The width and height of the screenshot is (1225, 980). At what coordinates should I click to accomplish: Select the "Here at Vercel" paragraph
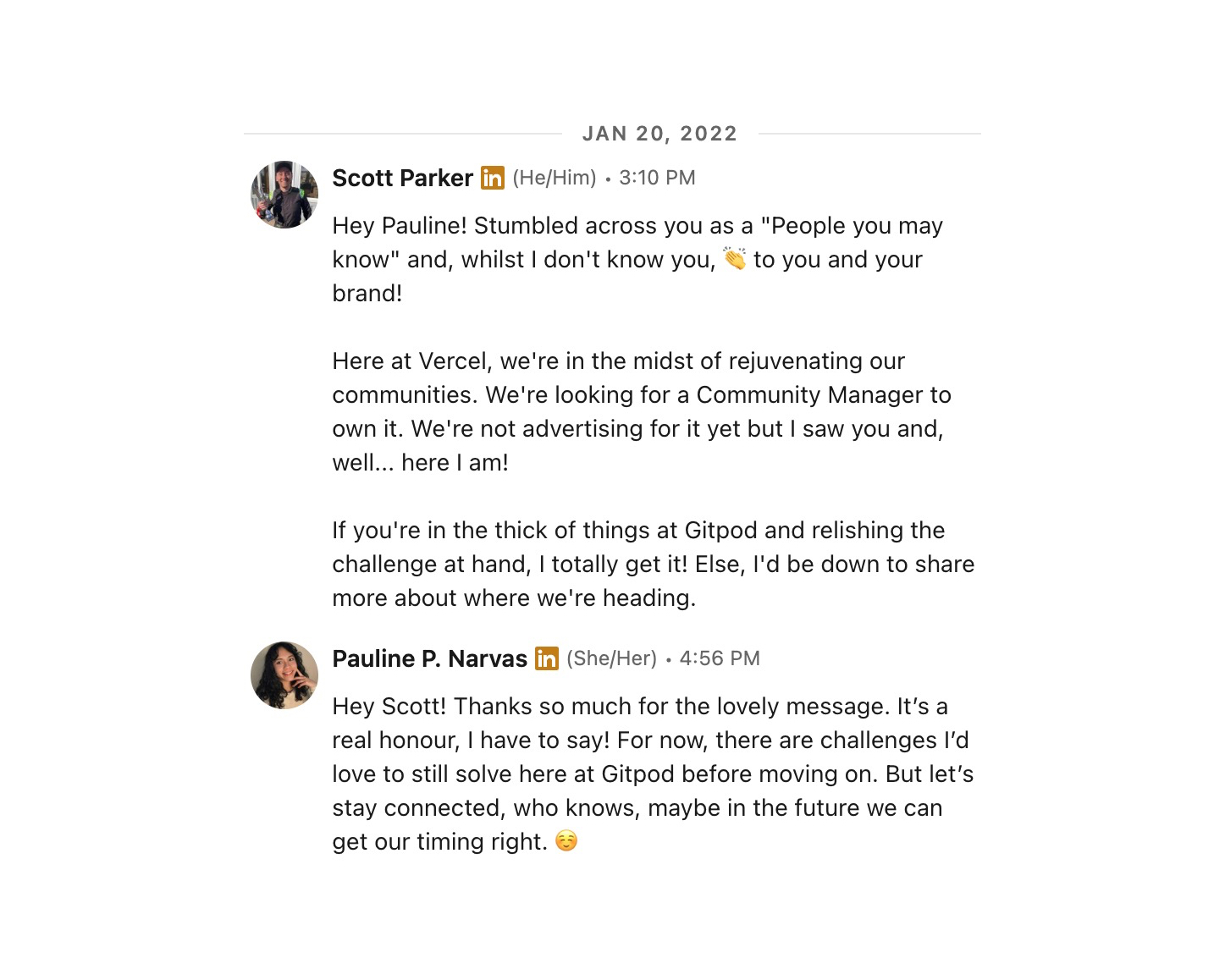642,411
